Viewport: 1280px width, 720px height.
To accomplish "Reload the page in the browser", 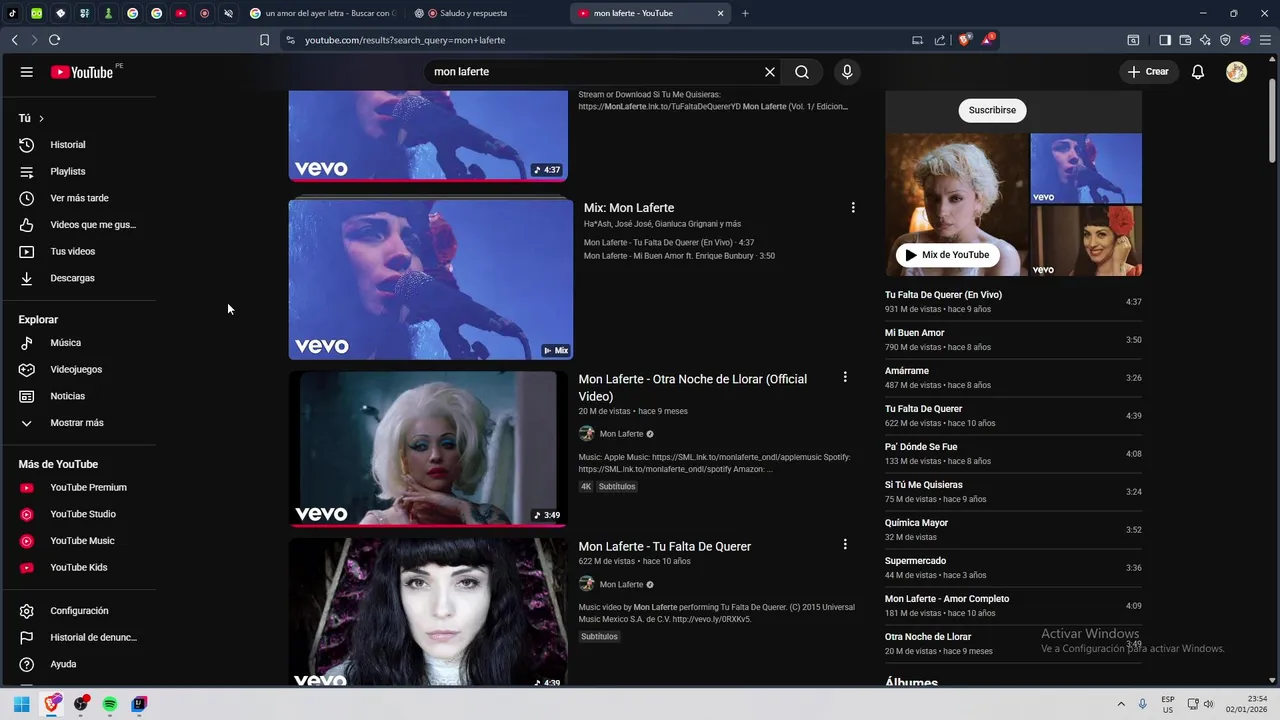I will pyautogui.click(x=54, y=40).
